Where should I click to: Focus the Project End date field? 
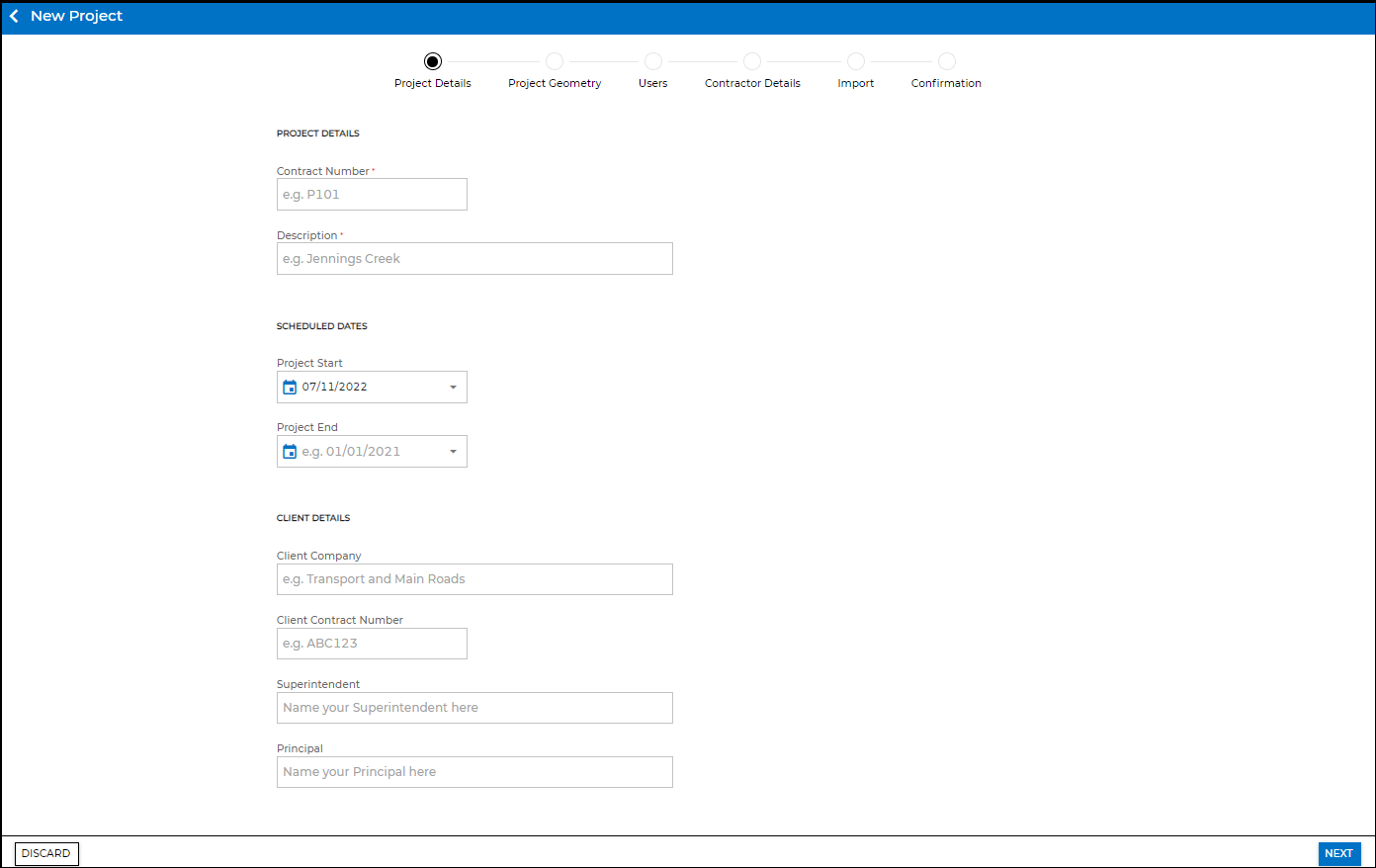(x=372, y=452)
